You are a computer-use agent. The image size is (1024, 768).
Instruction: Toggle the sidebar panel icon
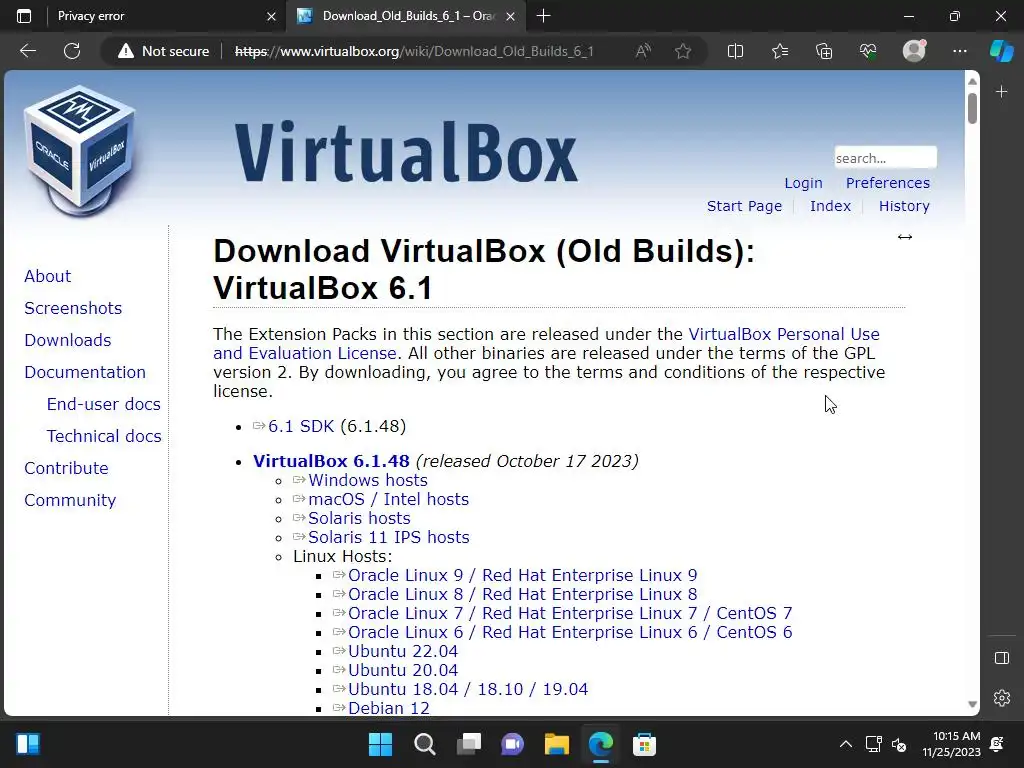[x=1002, y=658]
